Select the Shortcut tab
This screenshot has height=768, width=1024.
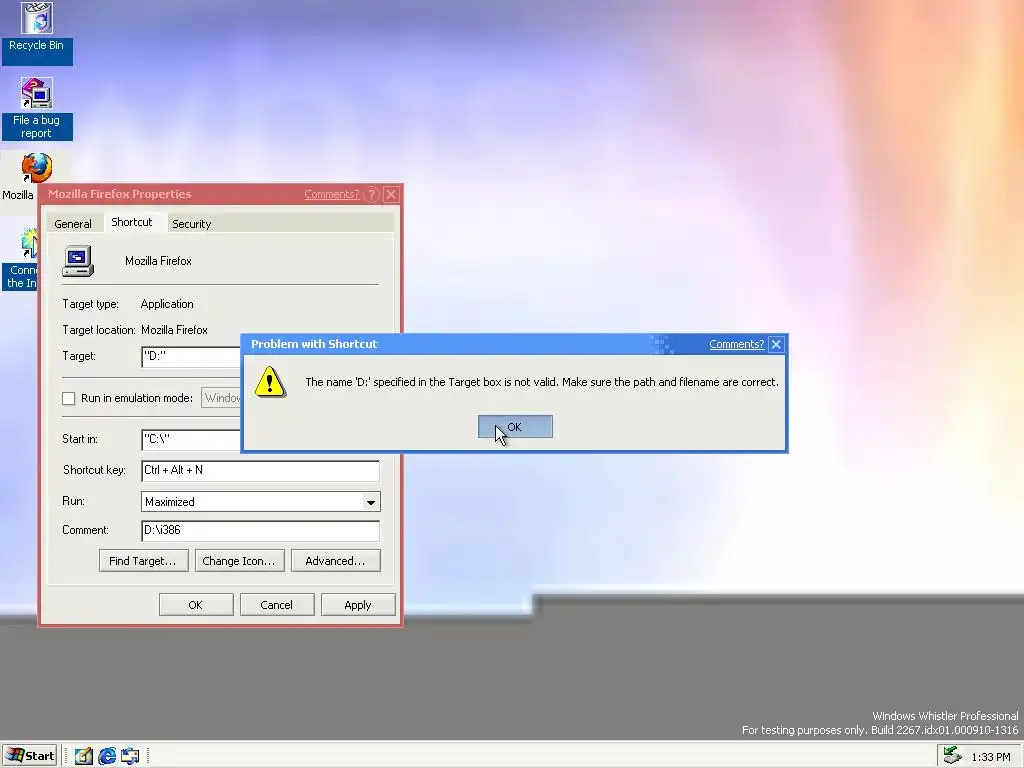click(132, 222)
